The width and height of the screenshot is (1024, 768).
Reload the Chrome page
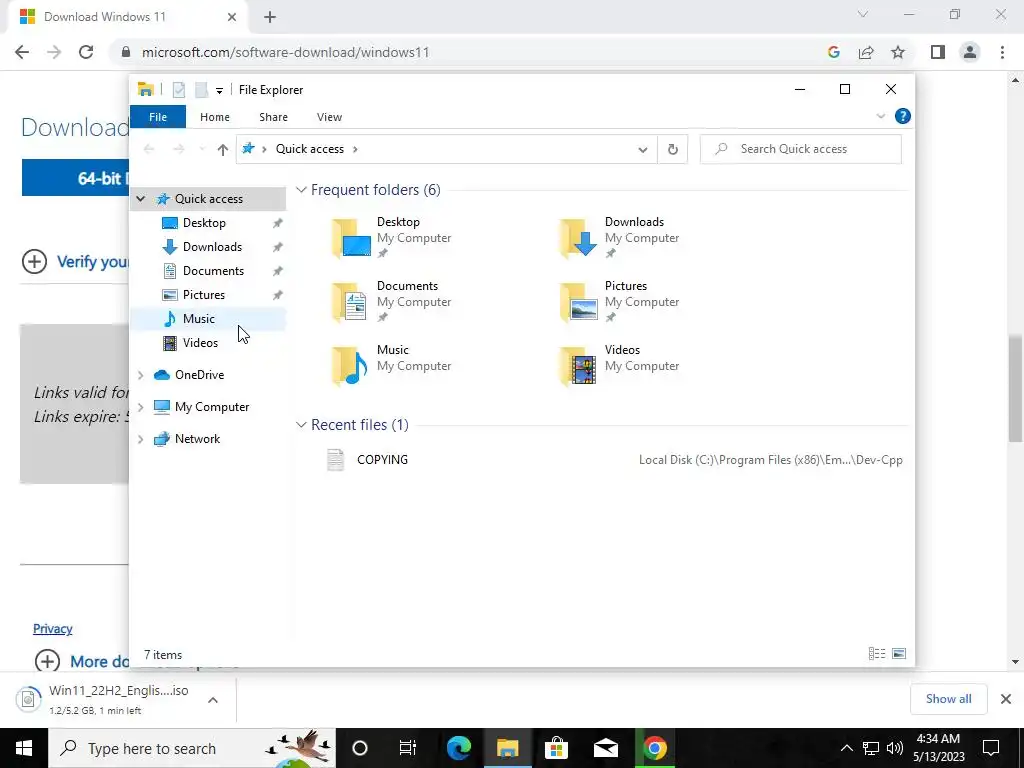(x=86, y=52)
